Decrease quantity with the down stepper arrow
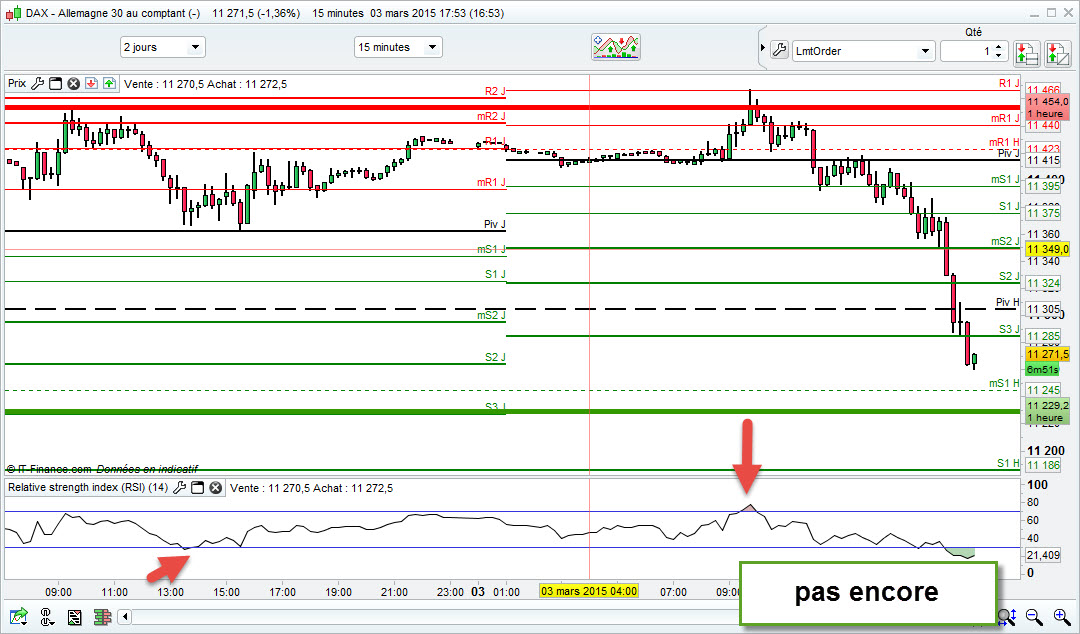Image resolution: width=1080 pixels, height=634 pixels. (999, 56)
